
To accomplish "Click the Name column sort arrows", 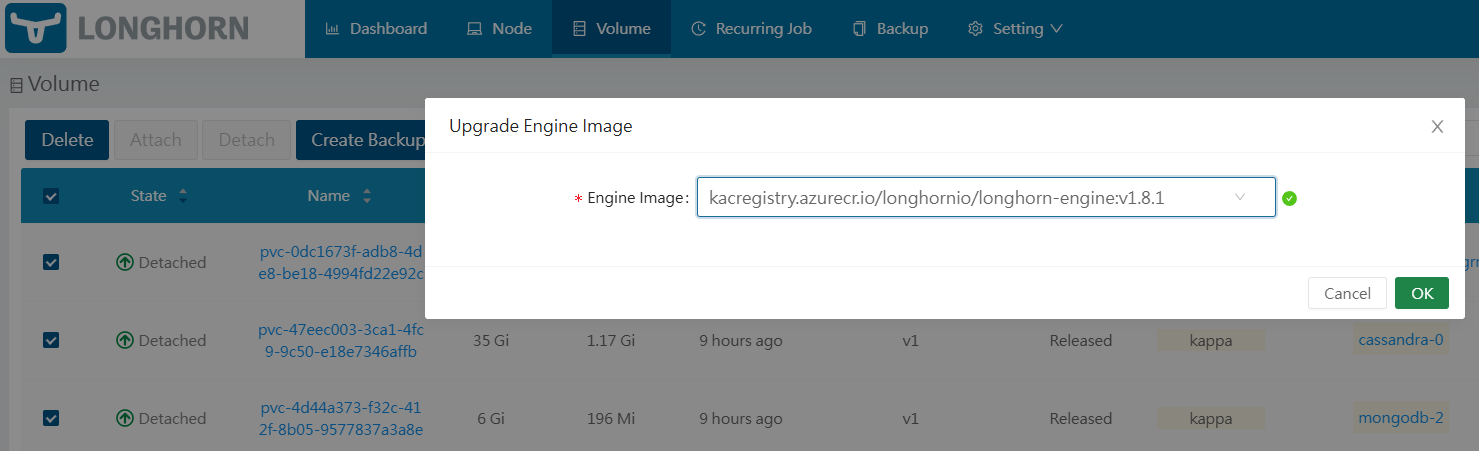I will (366, 196).
